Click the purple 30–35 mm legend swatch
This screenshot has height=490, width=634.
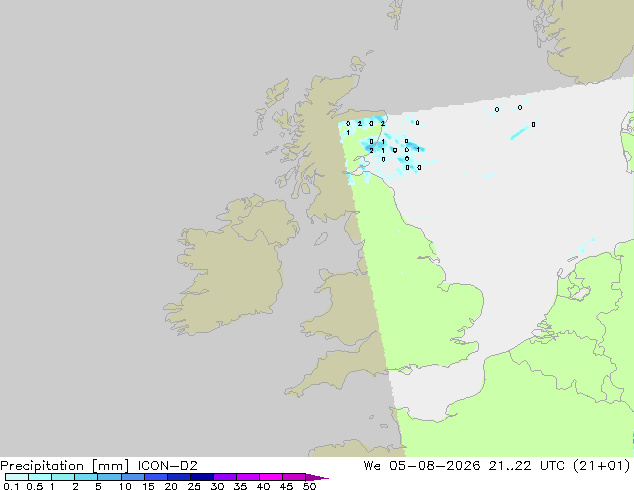coord(225,477)
